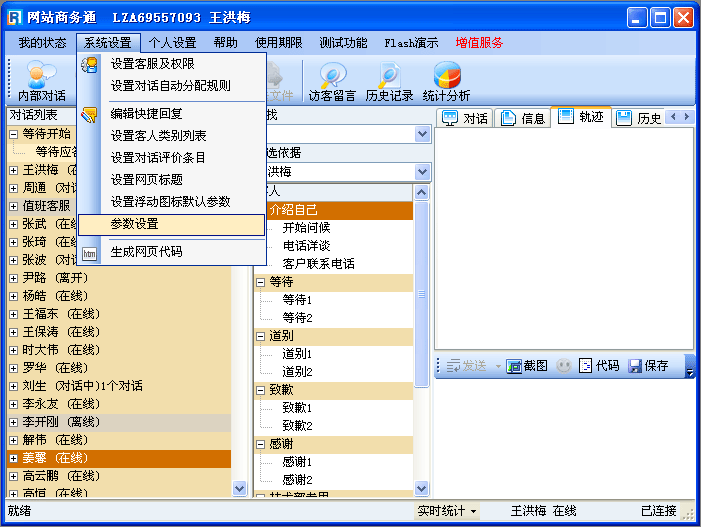Open the 洪梅 combo box dropdown
The width and height of the screenshot is (701, 527).
coord(422,172)
